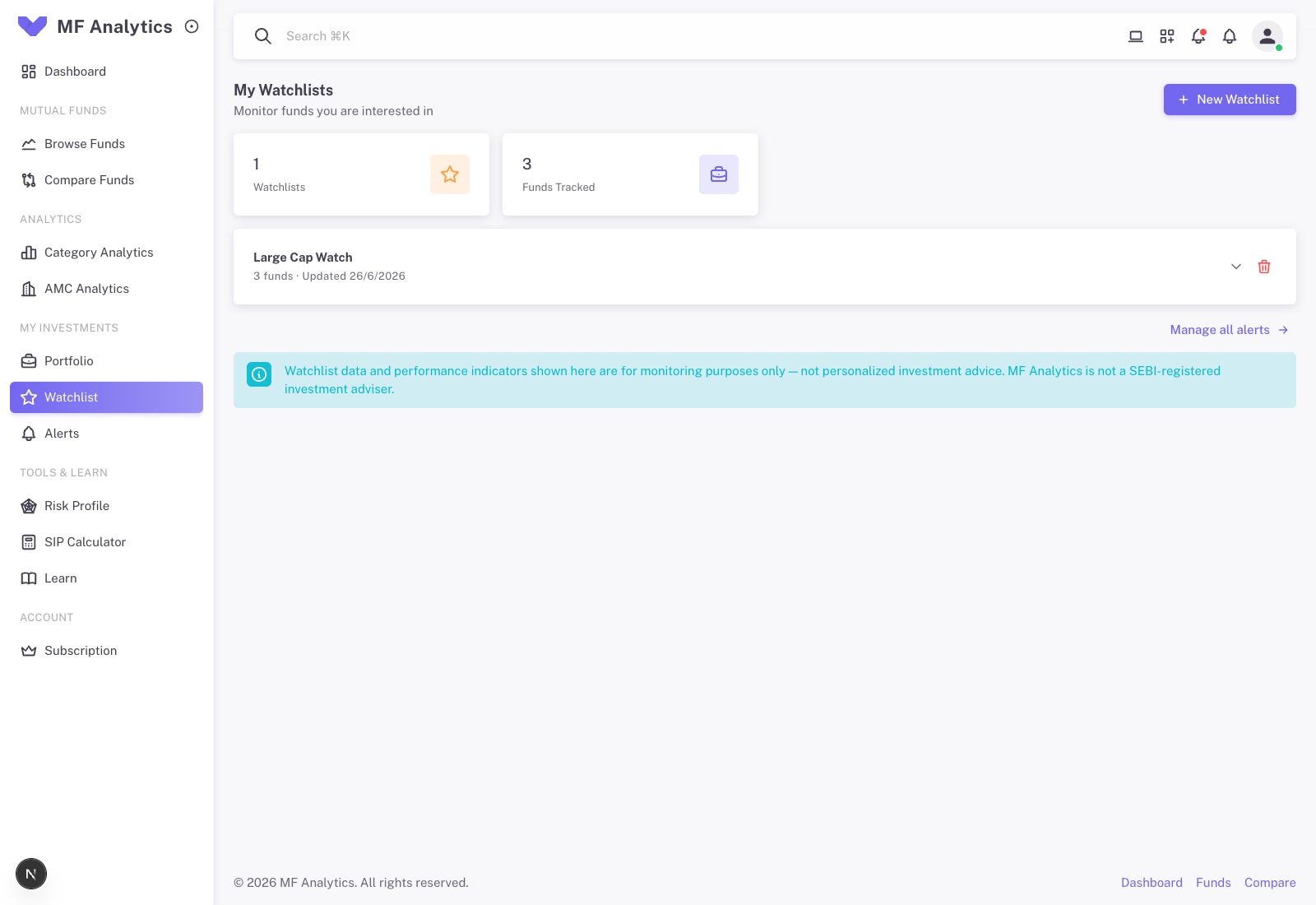Open Risk Profile menu item
The height and width of the screenshot is (905, 1316).
106,506
